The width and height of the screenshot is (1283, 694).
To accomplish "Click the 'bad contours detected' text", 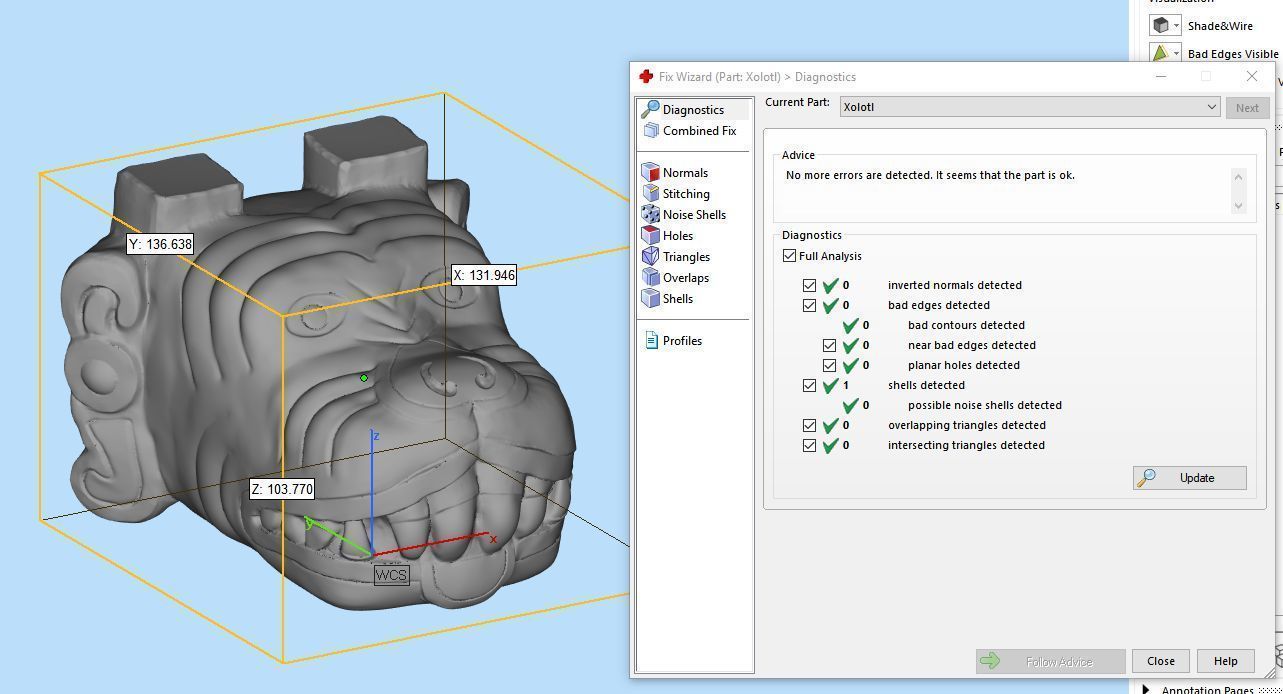I will (966, 325).
